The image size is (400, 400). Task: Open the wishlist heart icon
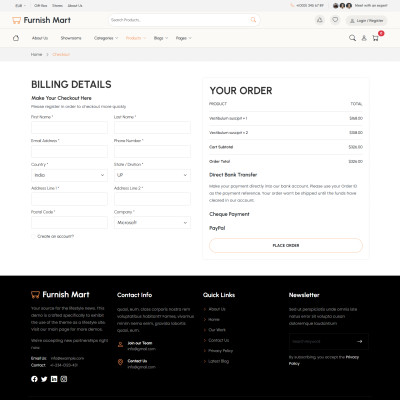pos(335,20)
